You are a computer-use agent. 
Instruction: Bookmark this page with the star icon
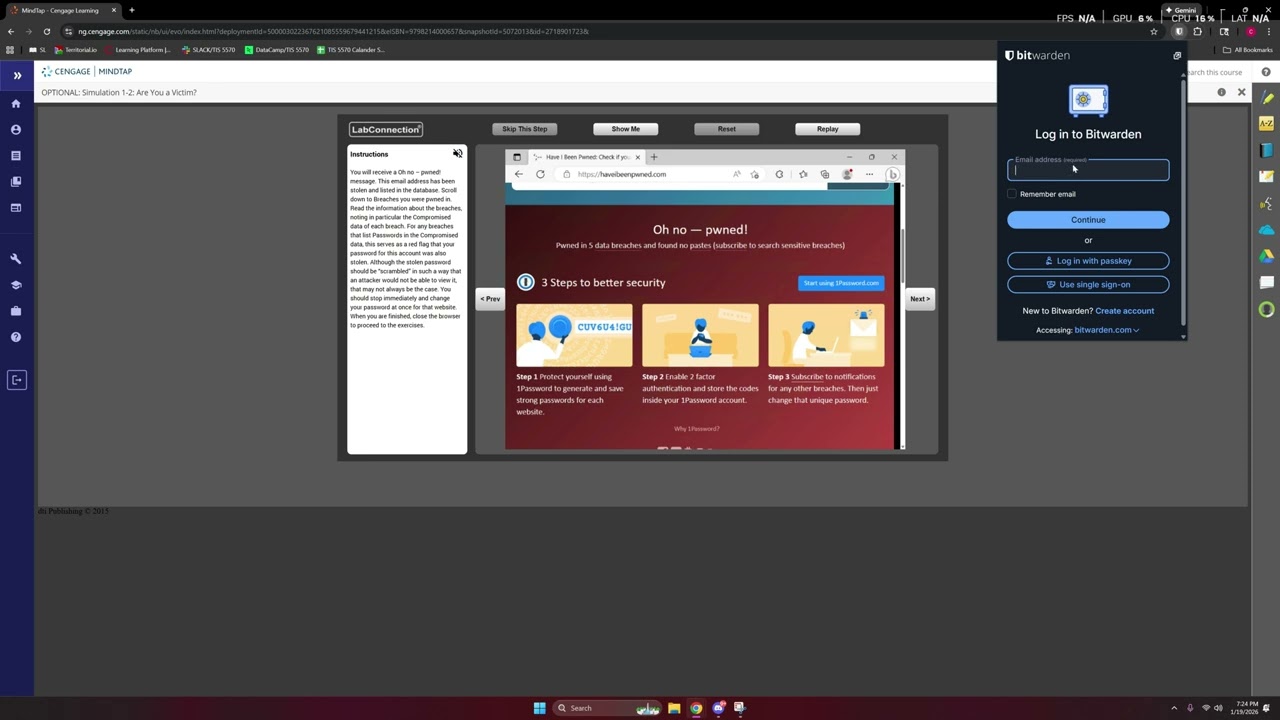[1154, 31]
